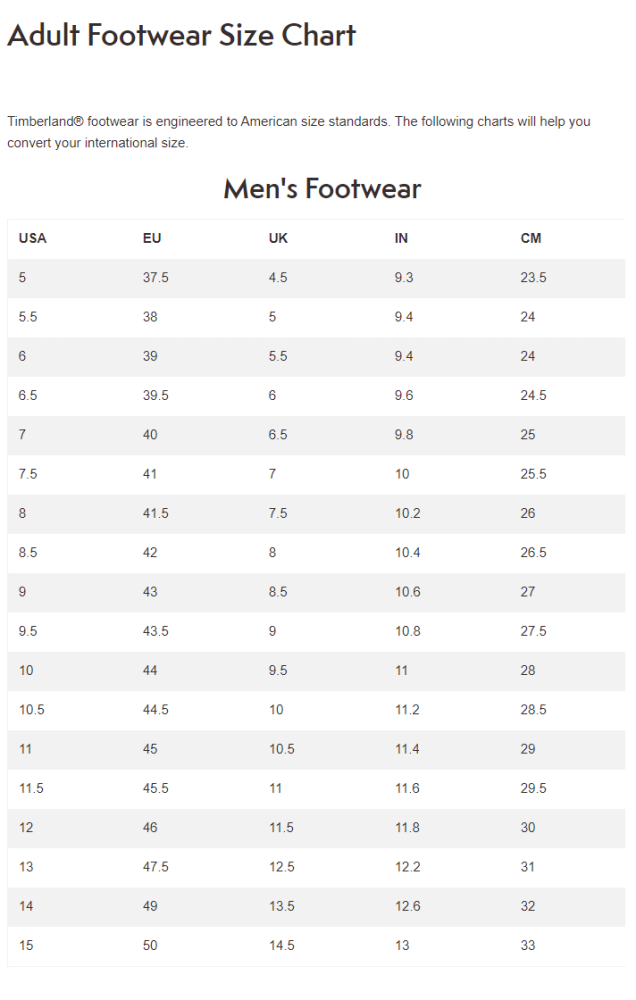
Task: Select the 10.8 inches cell
Action: pos(407,631)
